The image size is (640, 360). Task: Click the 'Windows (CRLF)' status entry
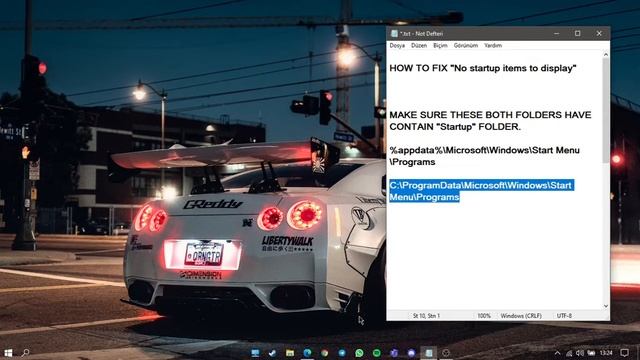pyautogui.click(x=521, y=316)
